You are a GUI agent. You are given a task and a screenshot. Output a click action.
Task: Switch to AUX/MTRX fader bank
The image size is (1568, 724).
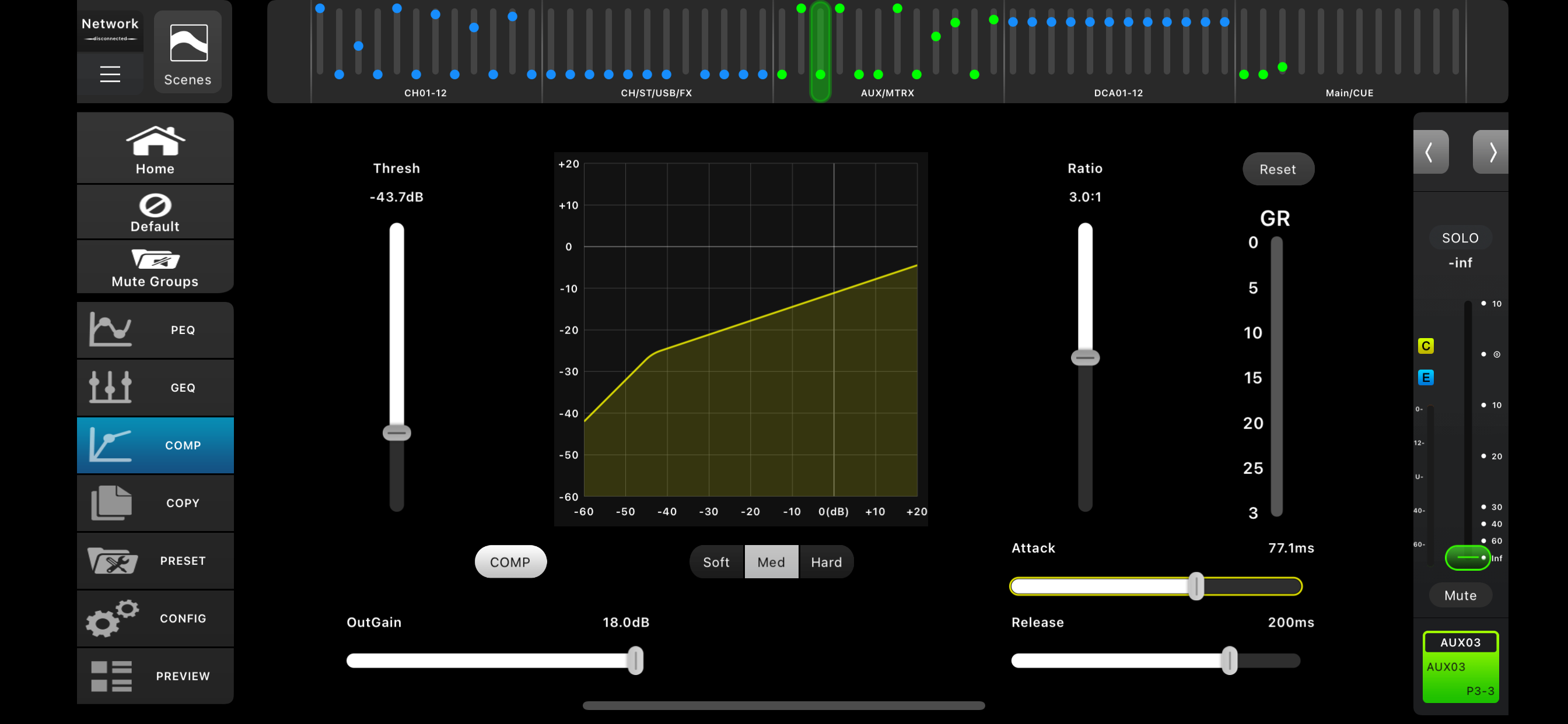(887, 52)
